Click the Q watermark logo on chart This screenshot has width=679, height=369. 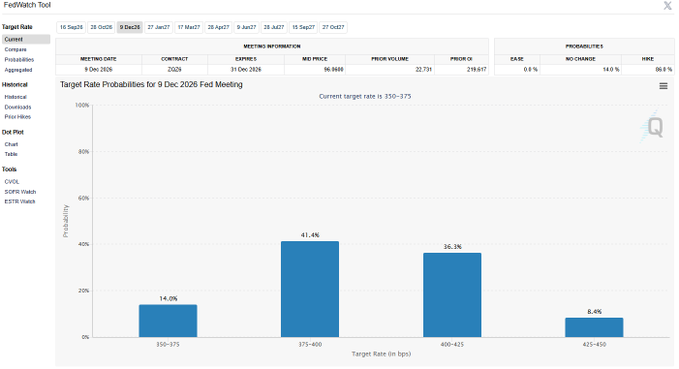pyautogui.click(x=652, y=126)
